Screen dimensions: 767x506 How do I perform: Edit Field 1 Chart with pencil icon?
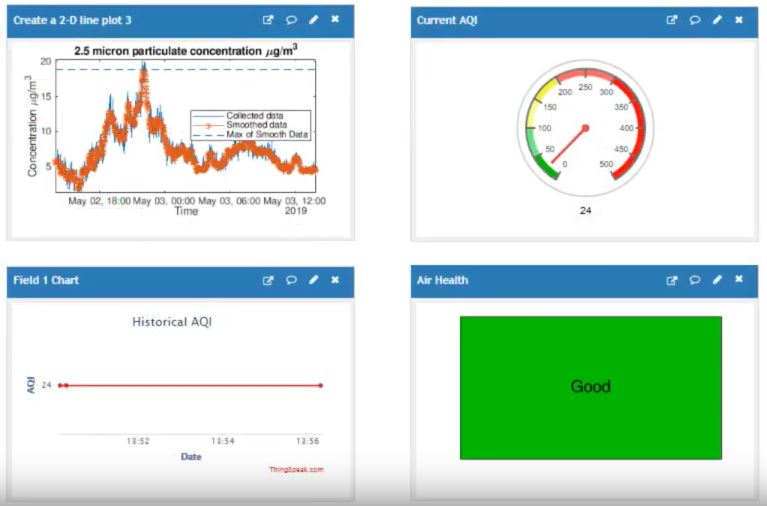313,281
